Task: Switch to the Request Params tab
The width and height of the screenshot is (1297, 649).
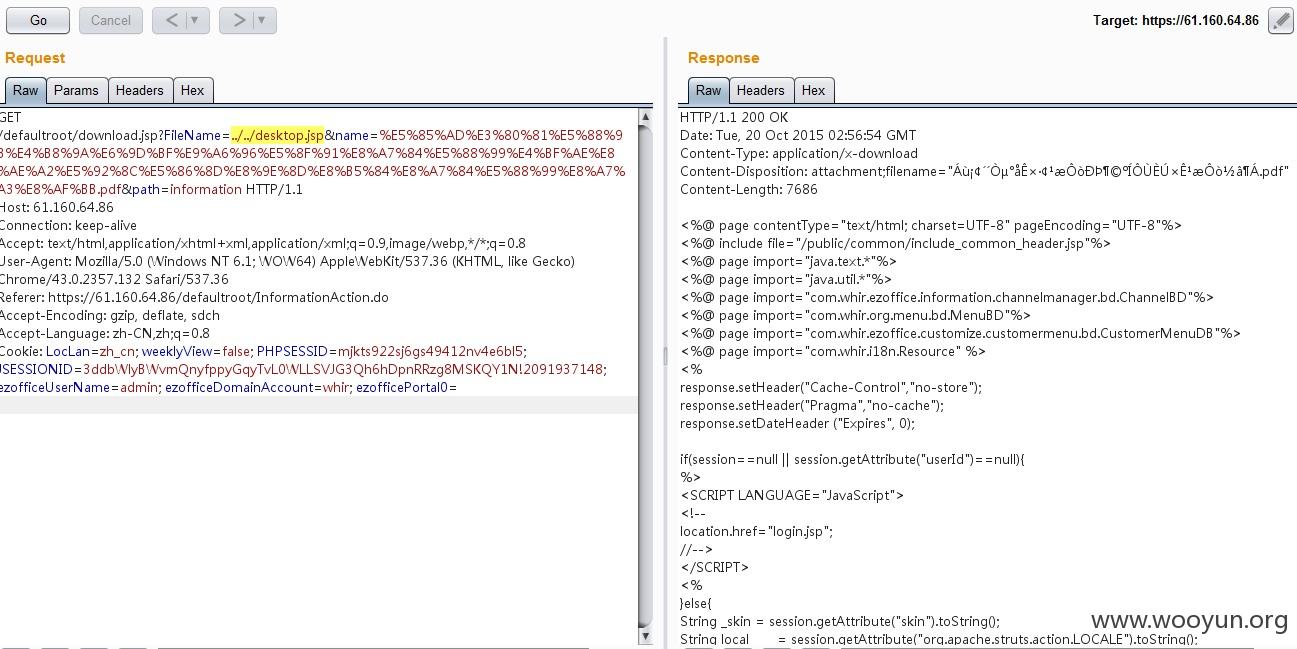Action: tap(76, 90)
